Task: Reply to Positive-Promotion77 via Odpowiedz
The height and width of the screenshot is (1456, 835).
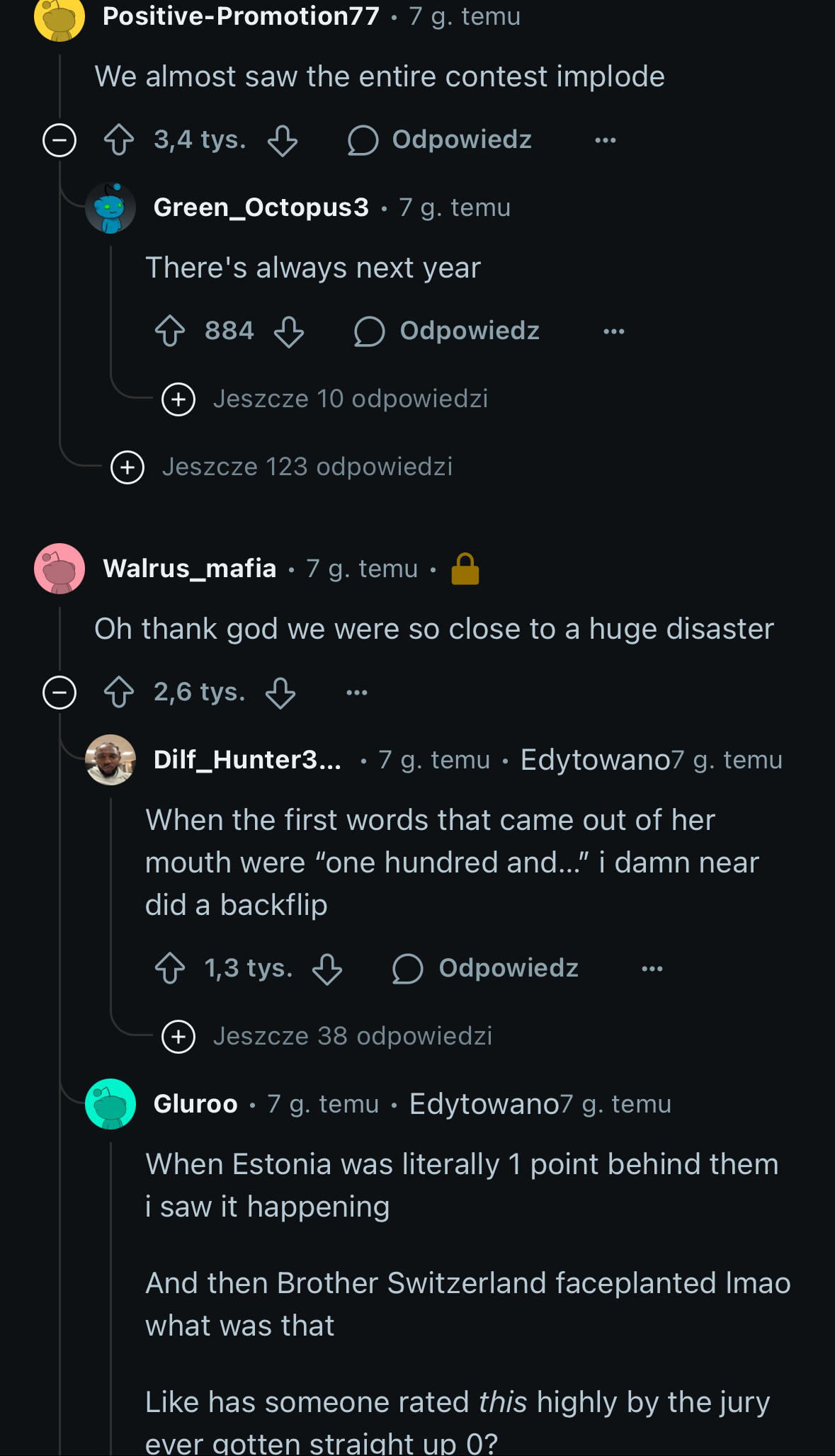Action: point(440,140)
